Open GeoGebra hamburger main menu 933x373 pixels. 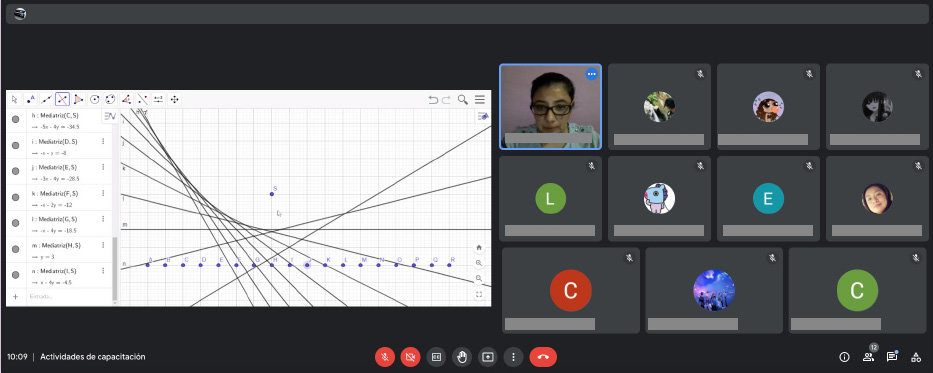pyautogui.click(x=480, y=99)
